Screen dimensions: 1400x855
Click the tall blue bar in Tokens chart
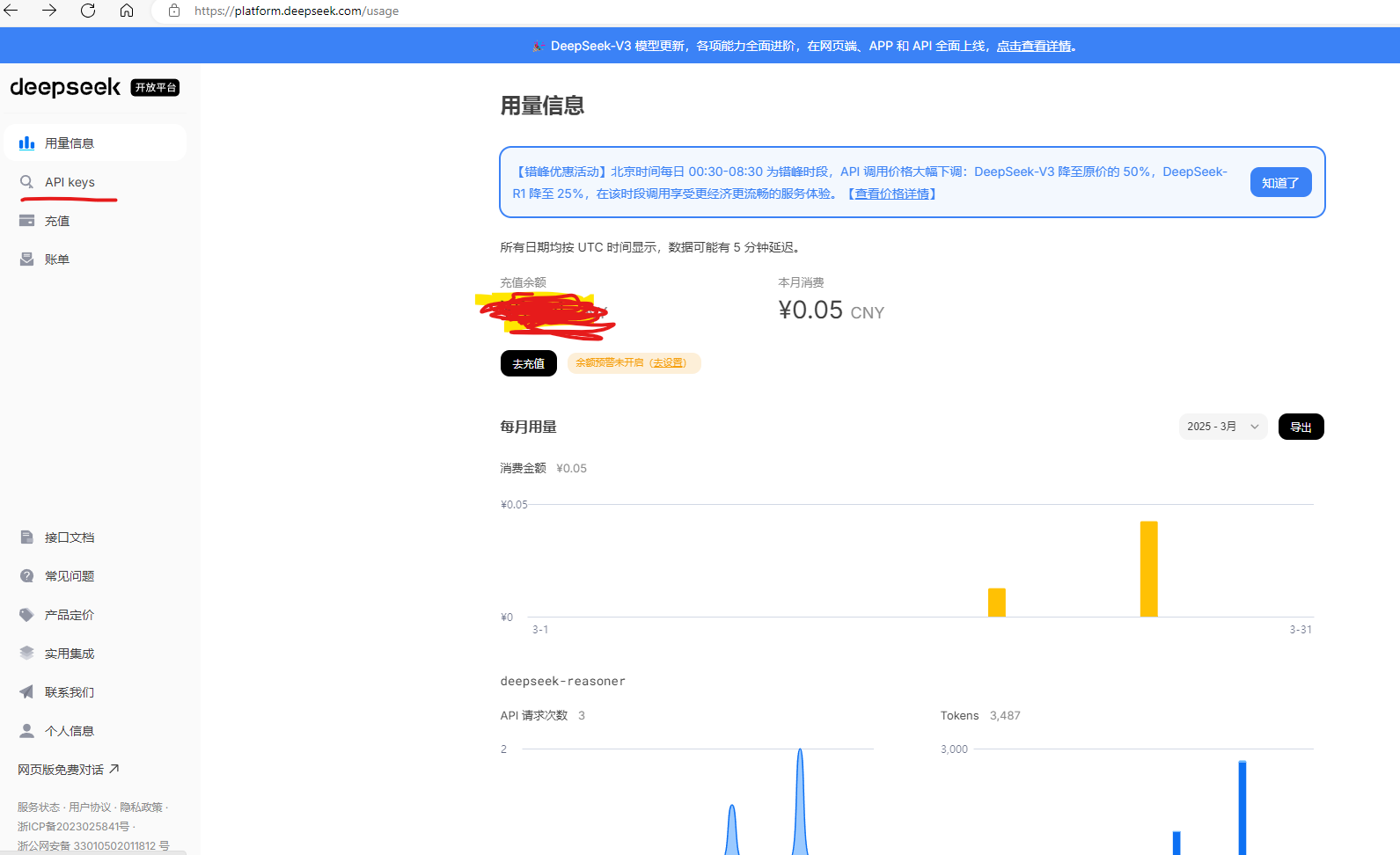point(1242,807)
